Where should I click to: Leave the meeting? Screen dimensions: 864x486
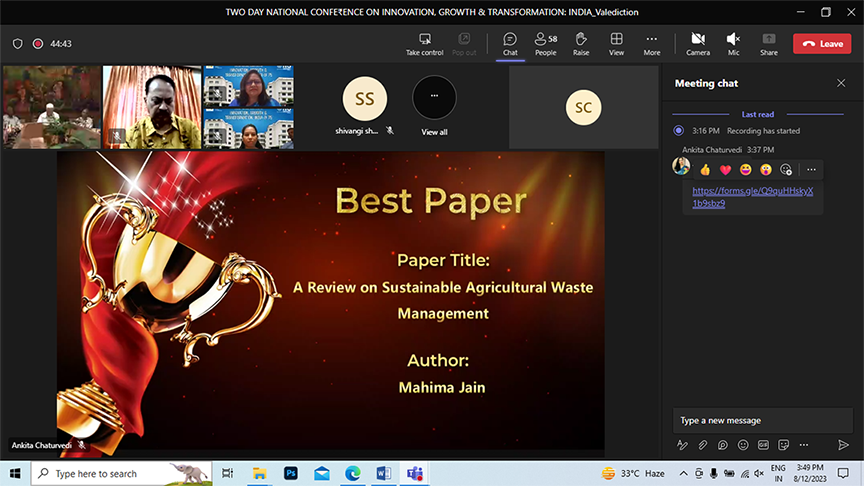click(x=822, y=44)
